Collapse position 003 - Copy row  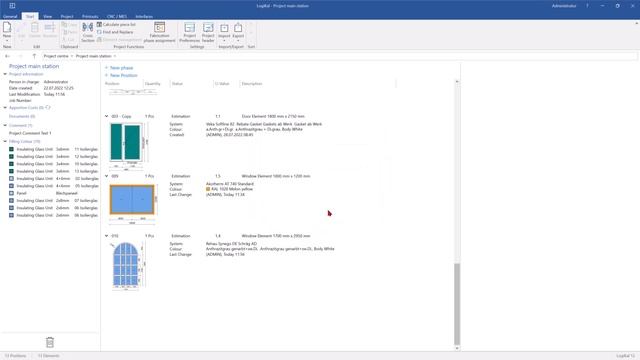click(x=107, y=116)
